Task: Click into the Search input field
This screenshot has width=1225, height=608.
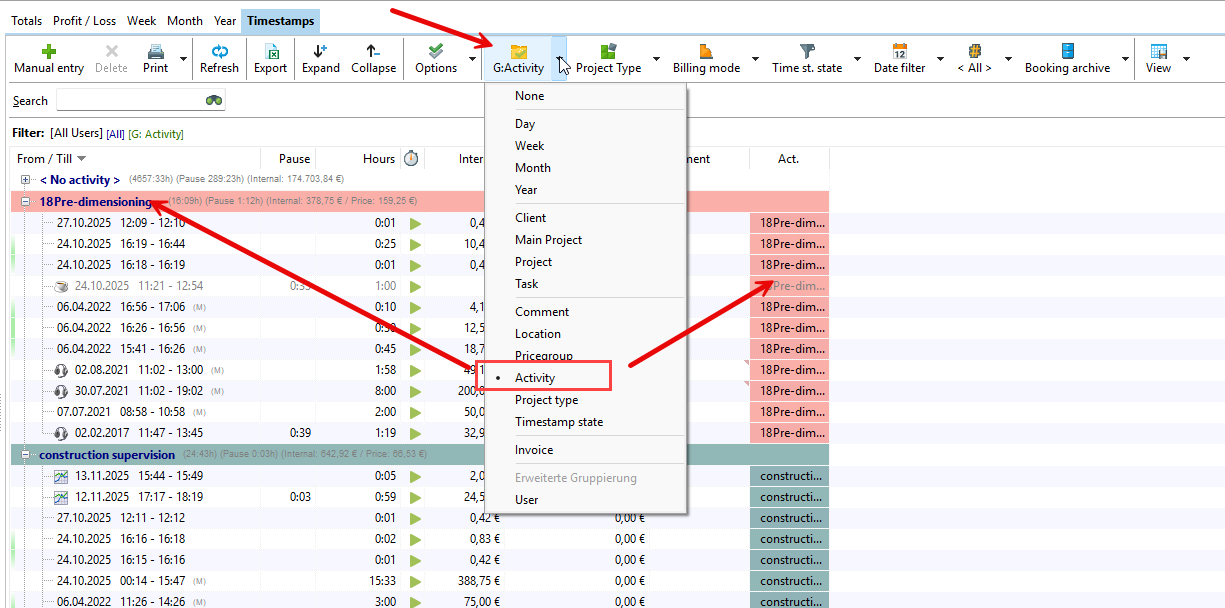Action: (130, 100)
